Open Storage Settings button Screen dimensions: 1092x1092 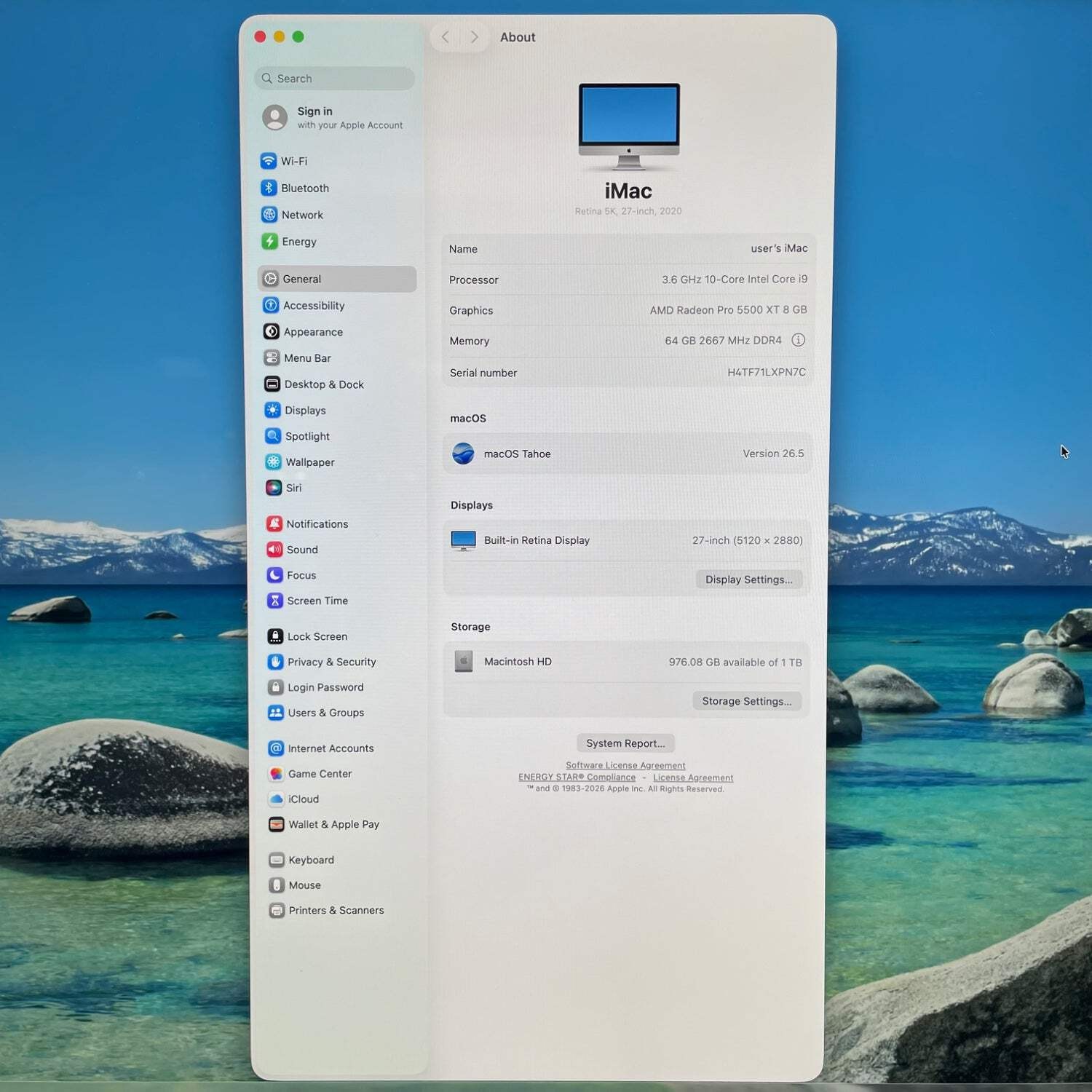[x=747, y=701]
